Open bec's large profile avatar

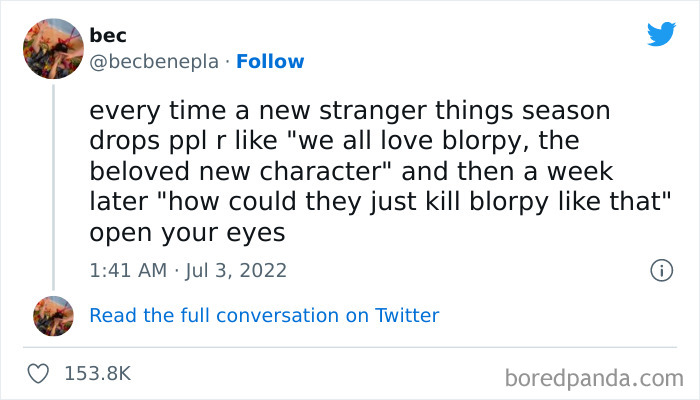click(52, 48)
